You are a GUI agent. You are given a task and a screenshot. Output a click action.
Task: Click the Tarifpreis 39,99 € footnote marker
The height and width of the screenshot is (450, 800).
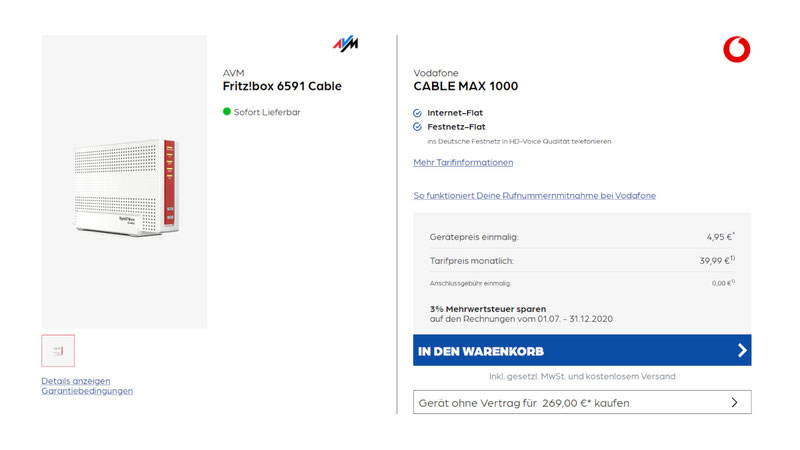point(733,258)
